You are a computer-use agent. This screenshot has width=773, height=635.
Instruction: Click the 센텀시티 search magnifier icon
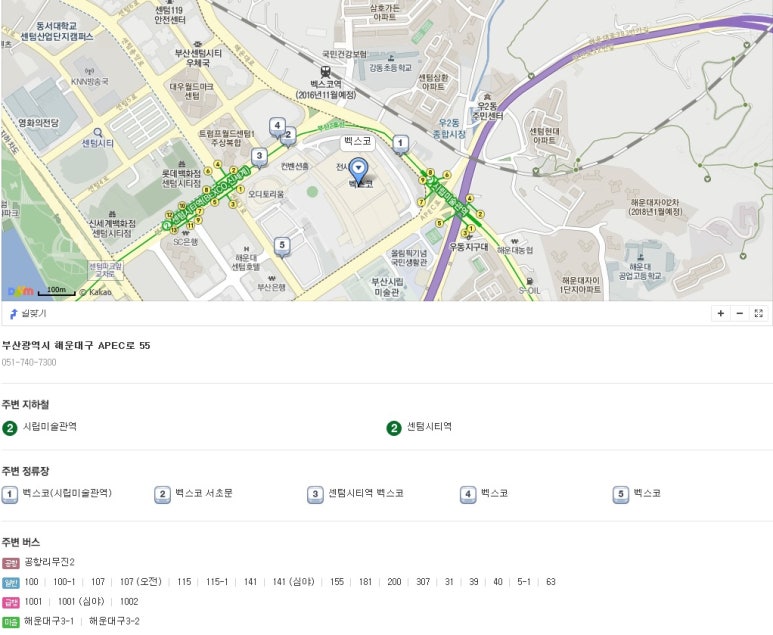[98, 133]
